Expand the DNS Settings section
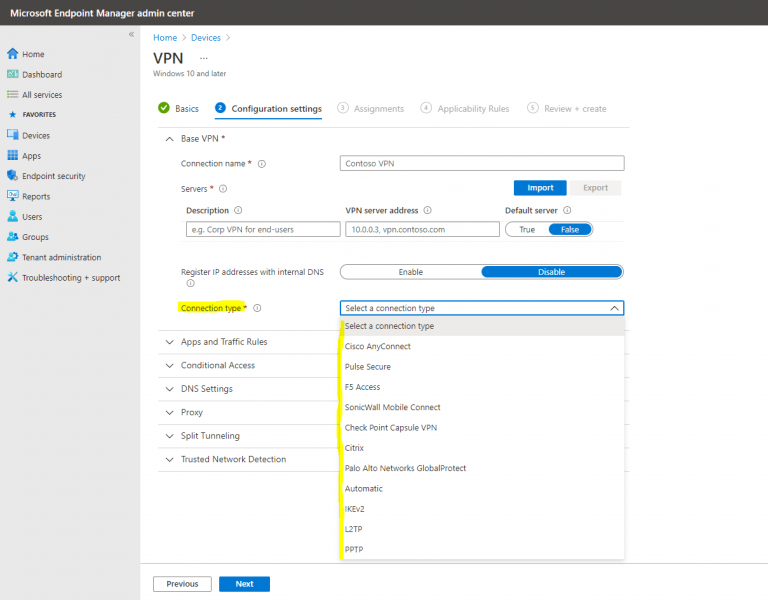Screen dimensions: 768x600 [x=169, y=389]
